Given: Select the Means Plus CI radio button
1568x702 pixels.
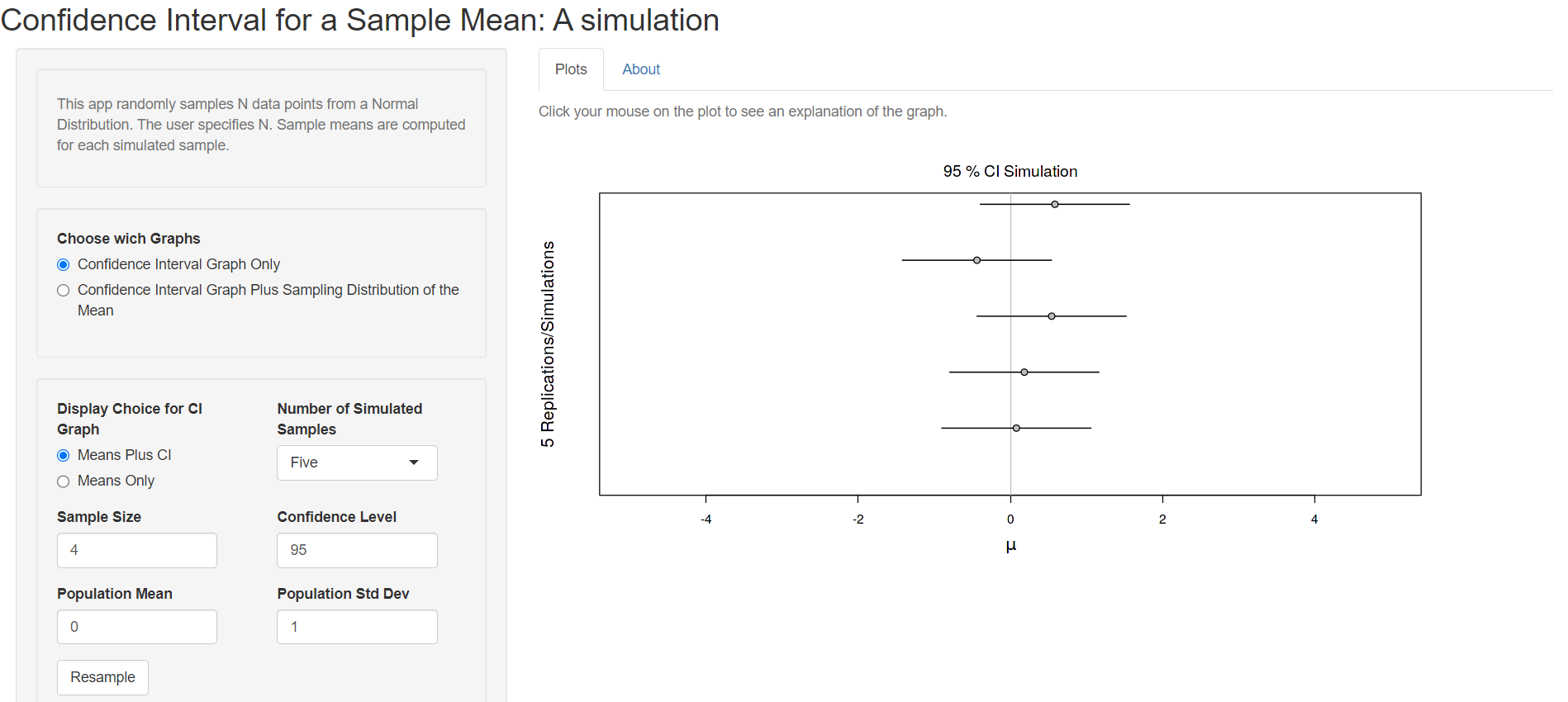Looking at the screenshot, I should (64, 456).
